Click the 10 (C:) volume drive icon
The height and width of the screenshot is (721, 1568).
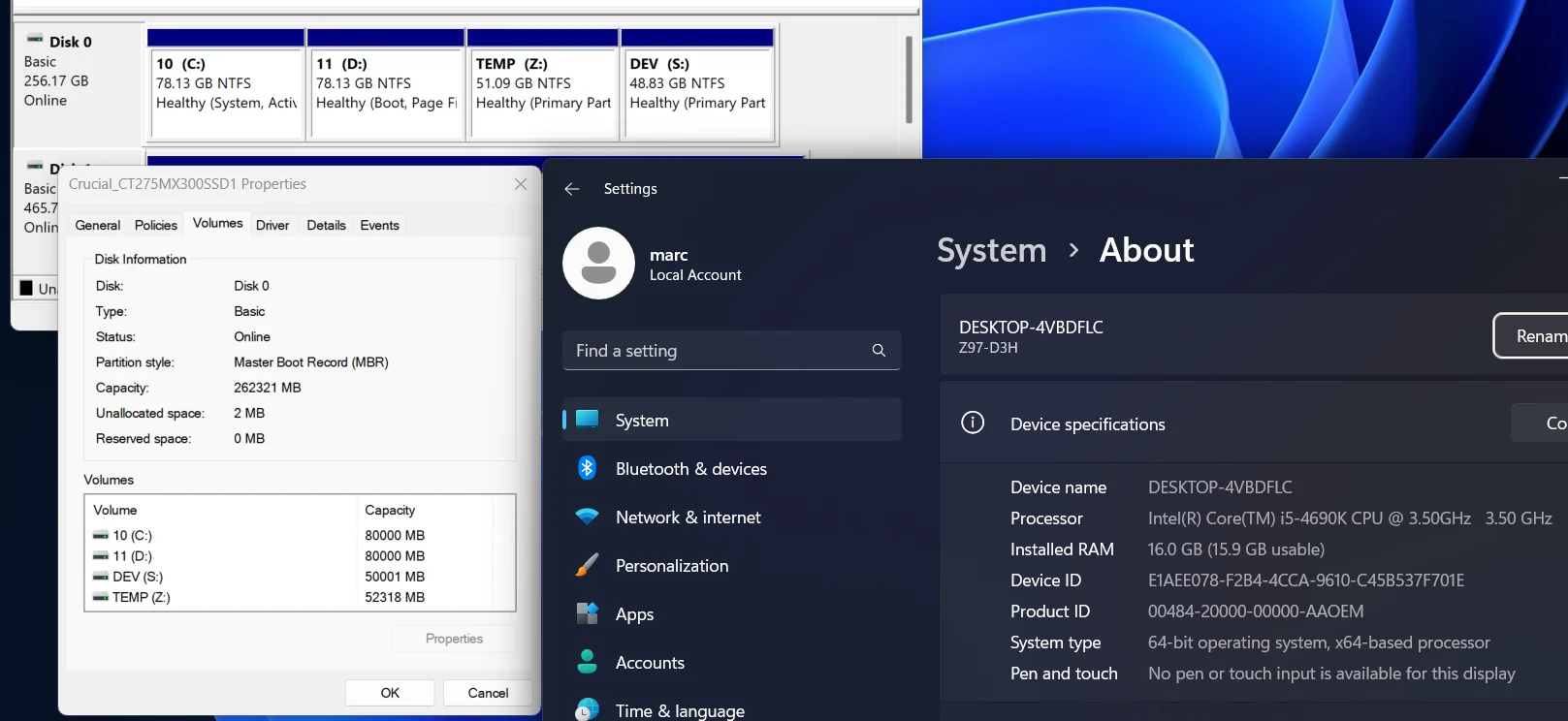pos(100,535)
